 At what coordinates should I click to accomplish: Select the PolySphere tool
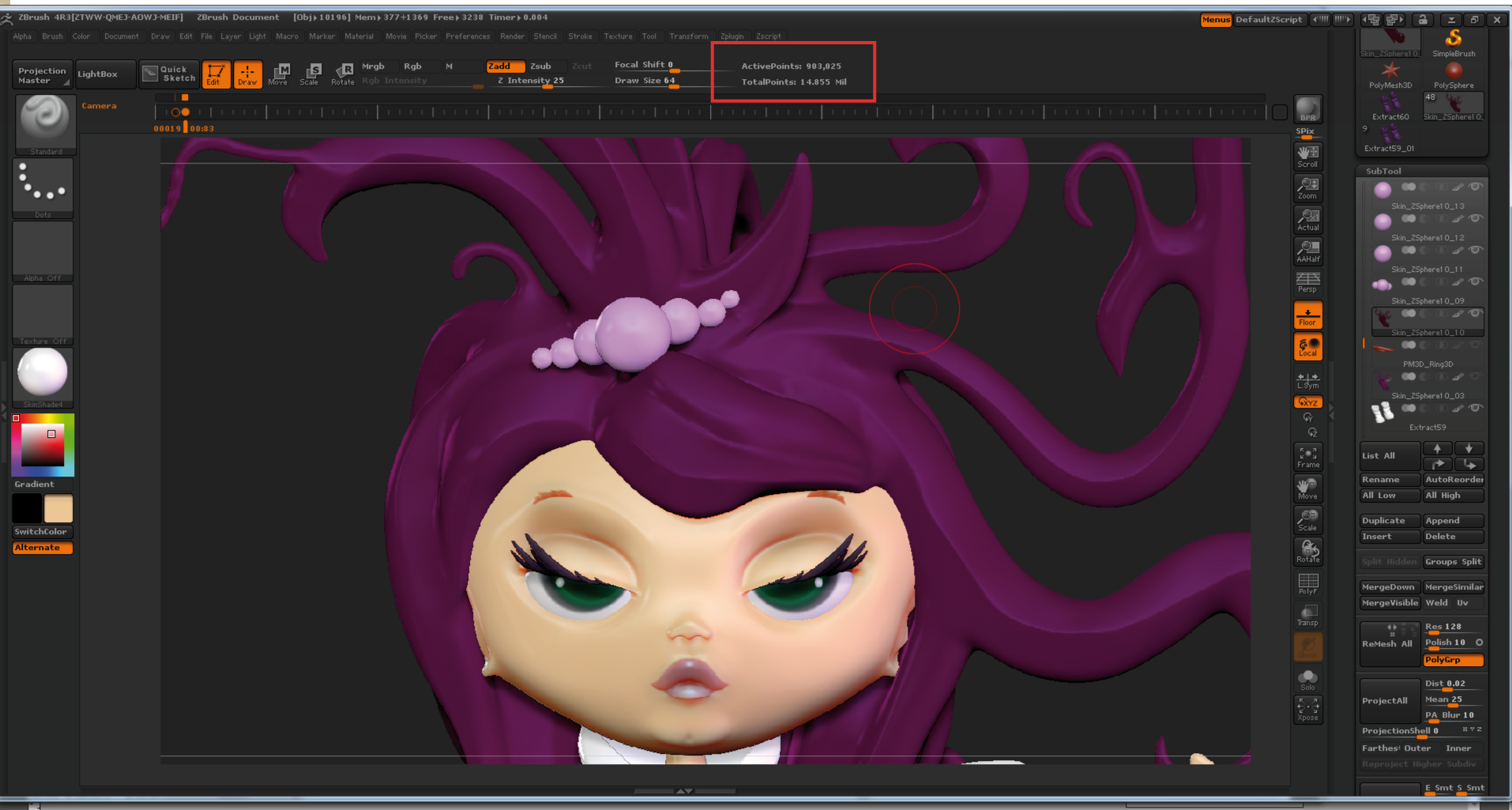coord(1454,75)
